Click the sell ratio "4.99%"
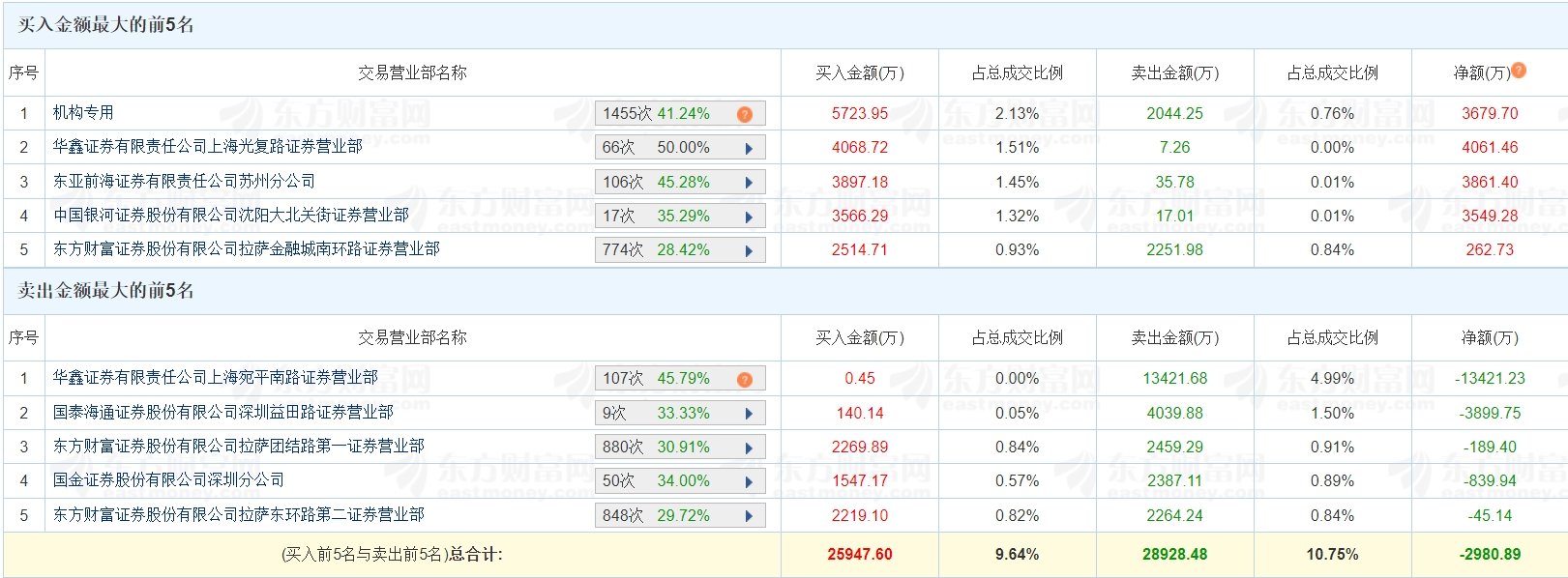 point(1332,379)
